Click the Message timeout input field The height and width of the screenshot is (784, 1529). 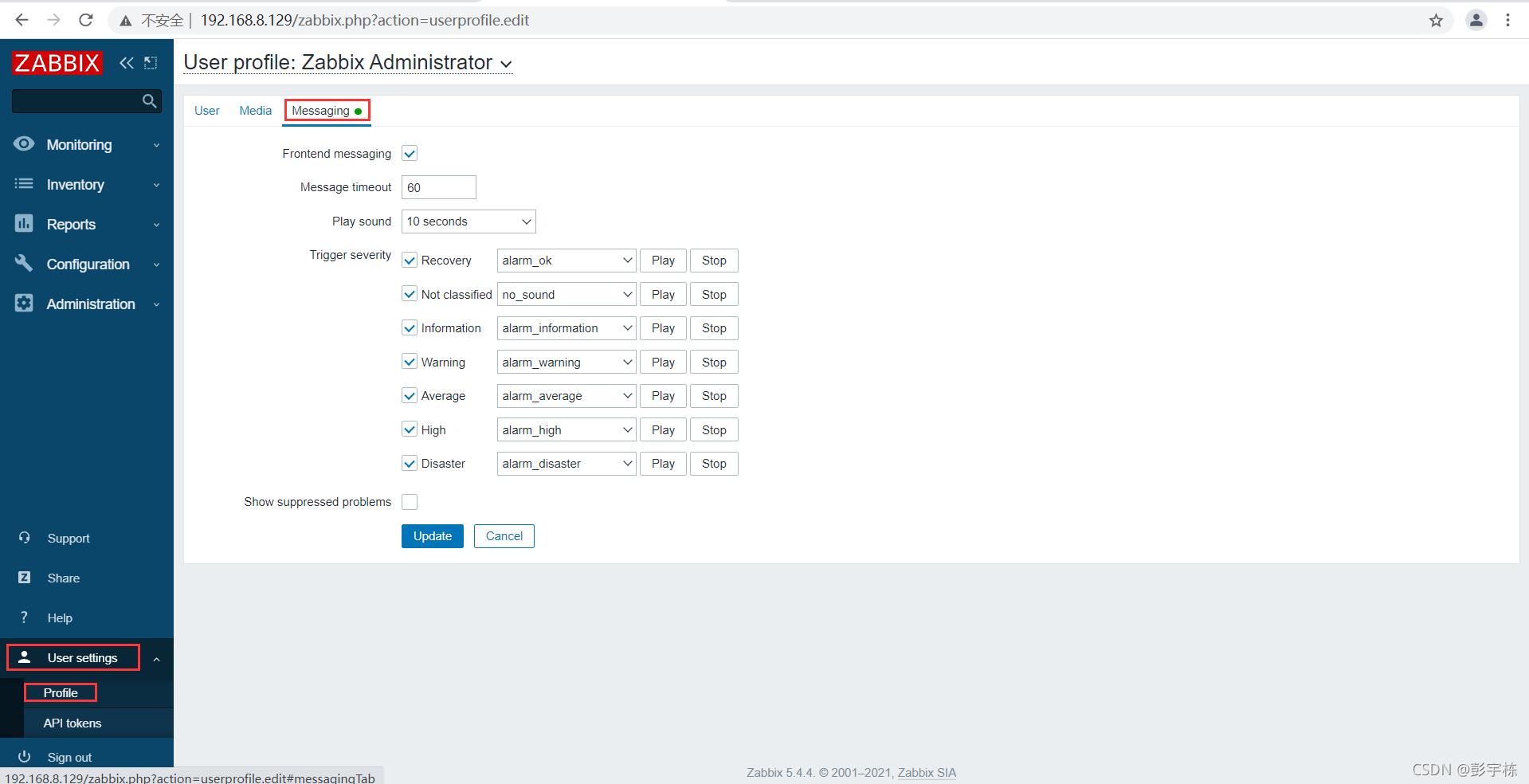(439, 187)
